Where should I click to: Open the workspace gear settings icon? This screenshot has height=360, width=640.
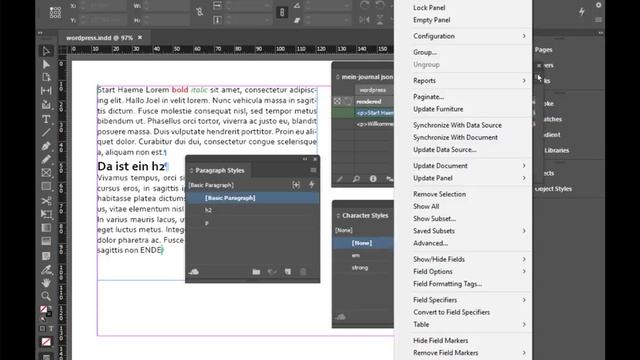pos(598,5)
